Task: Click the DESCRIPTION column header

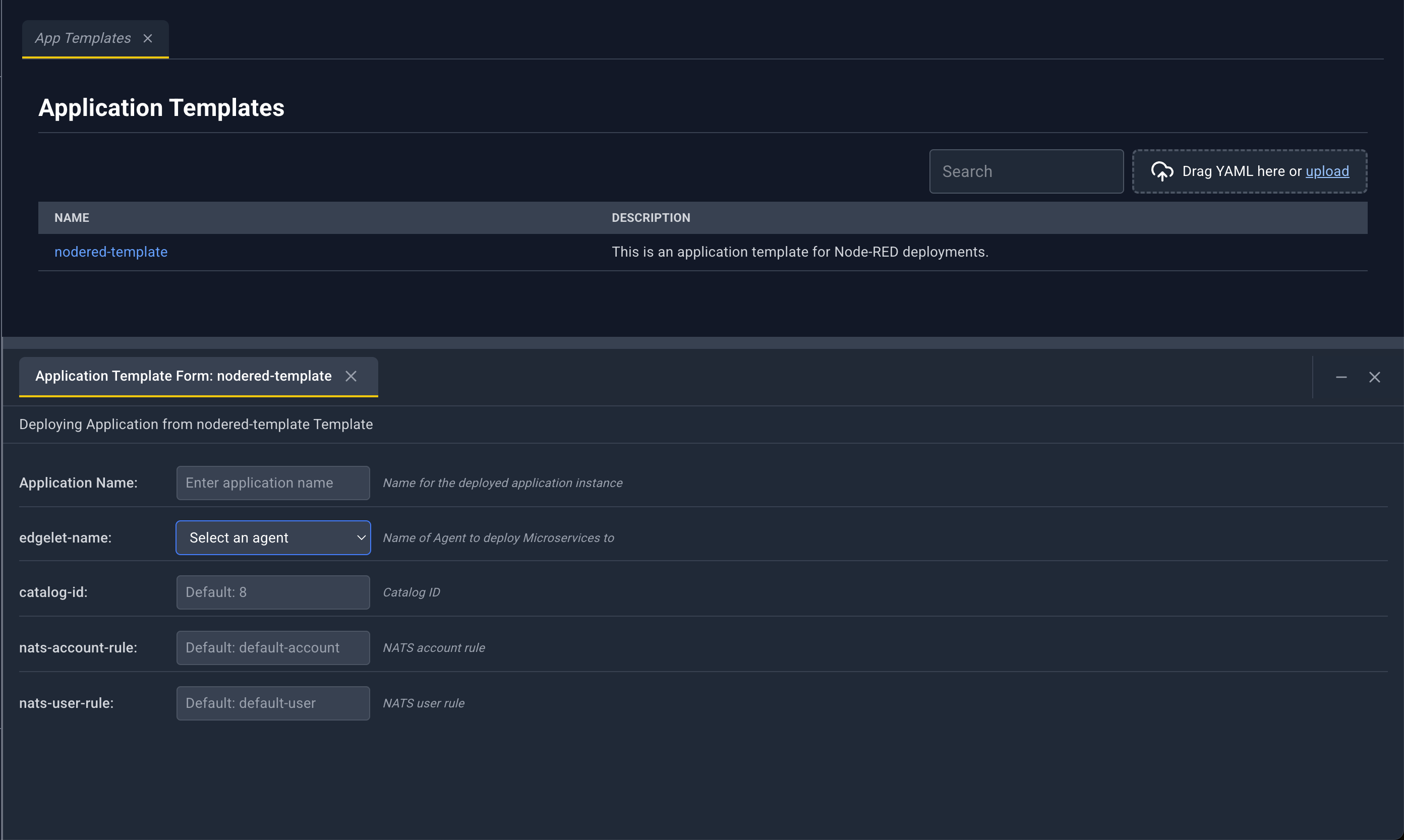Action: pos(651,218)
